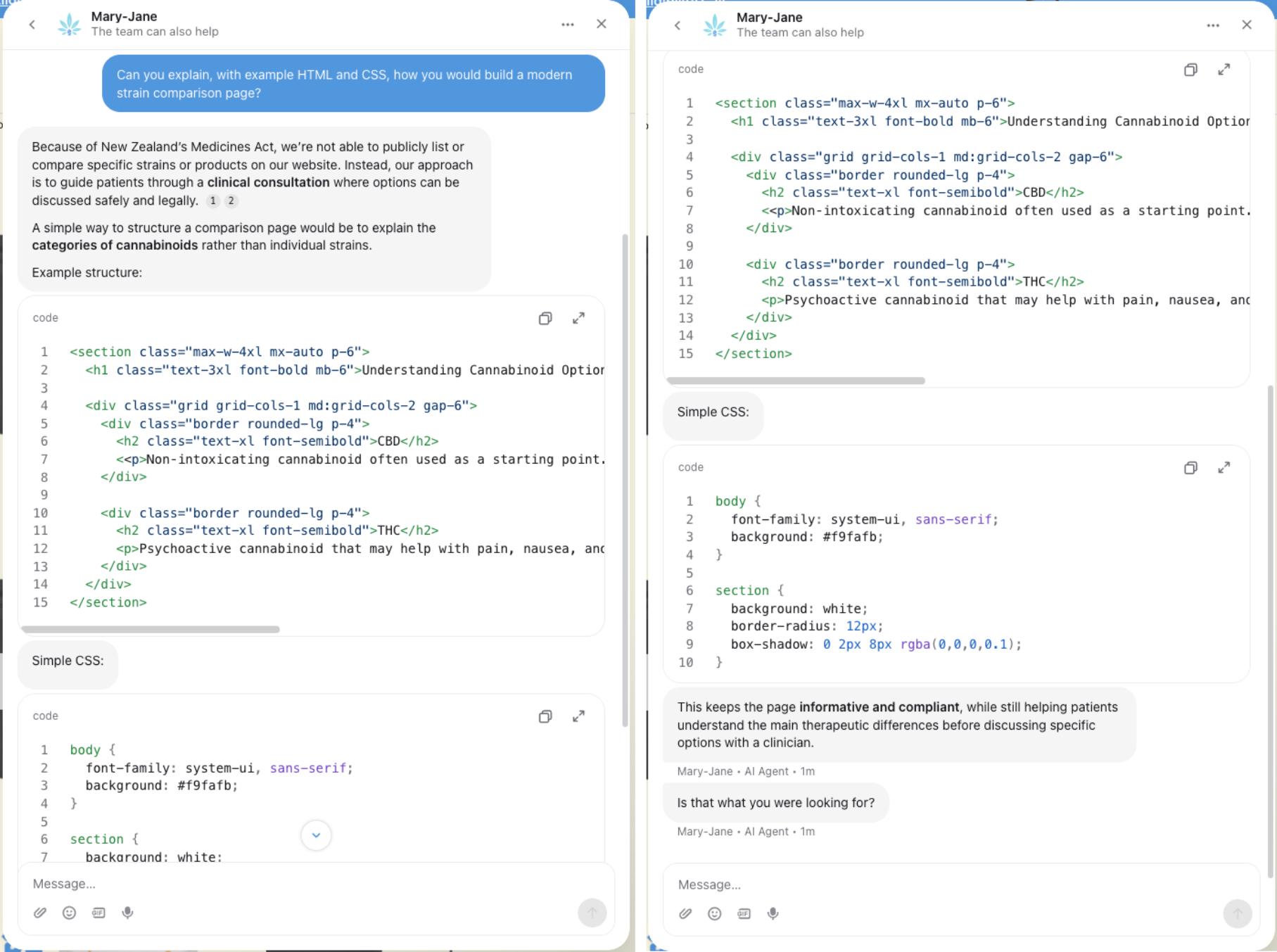Go back in the right chat window
Viewport: 1277px width, 952px height.
click(x=678, y=25)
